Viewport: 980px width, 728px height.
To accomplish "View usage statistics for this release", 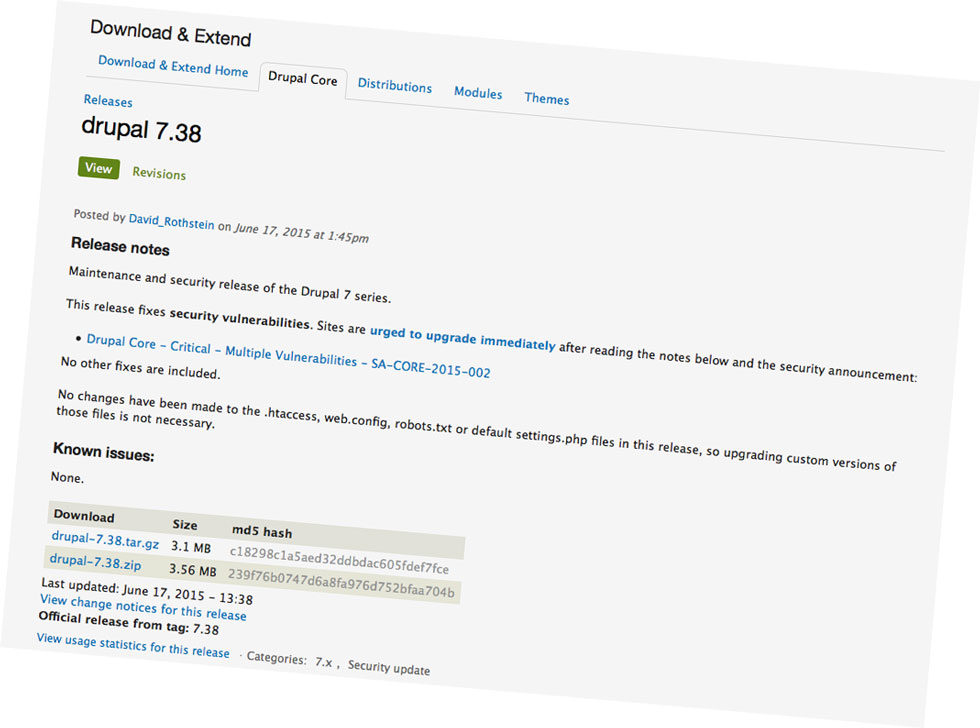I will pos(133,645).
